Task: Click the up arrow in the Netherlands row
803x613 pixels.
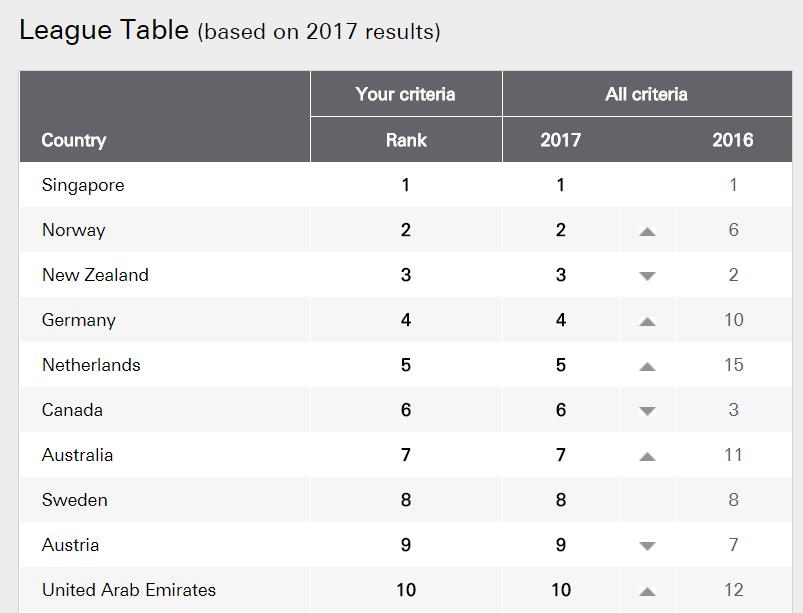Action: [647, 366]
